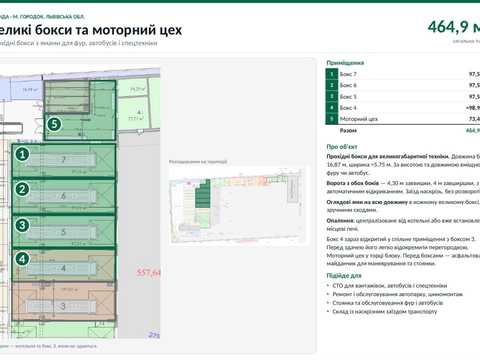Select the 'Моторний цех' row label

click(x=359, y=119)
